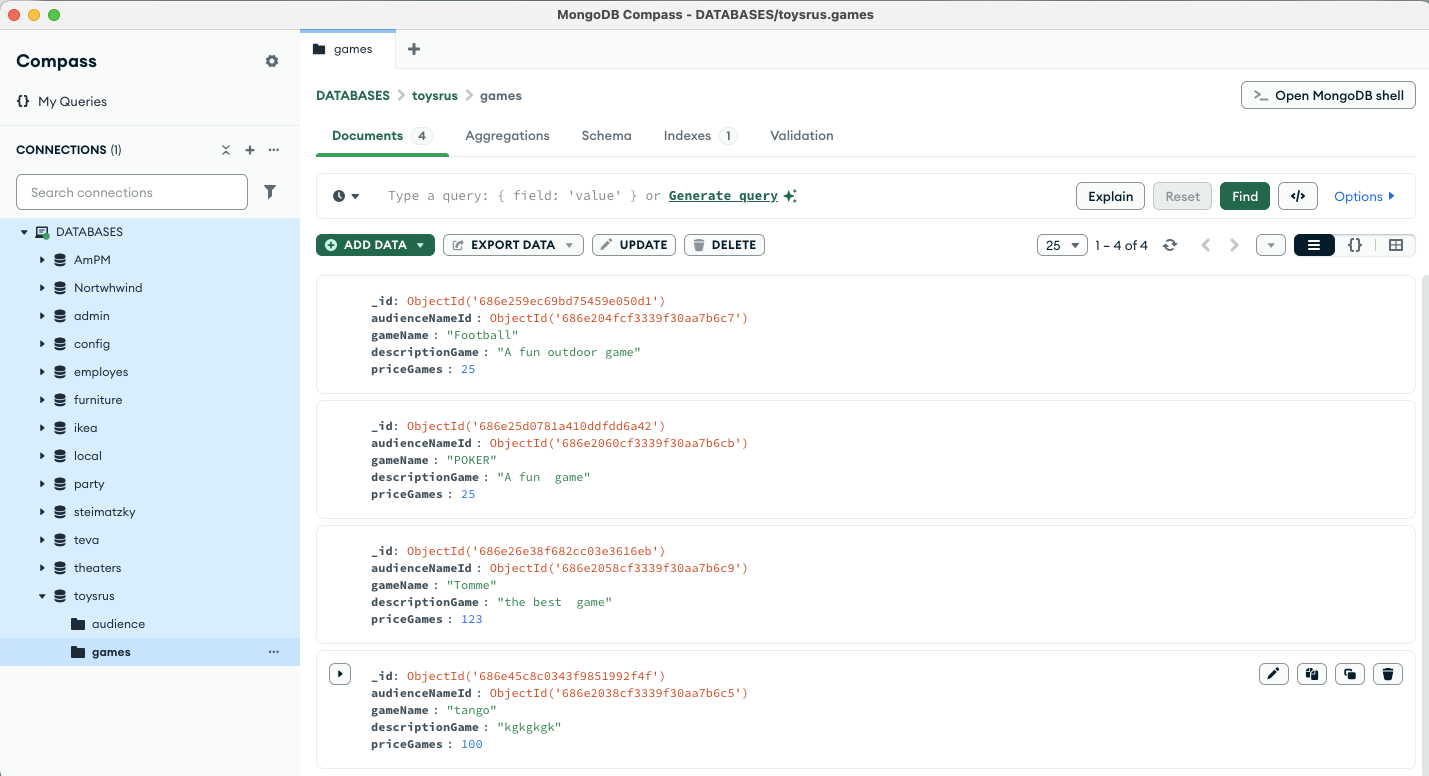Click the filter connections funnel icon
Viewport: 1429px width, 776px height.
pyautogui.click(x=270, y=192)
